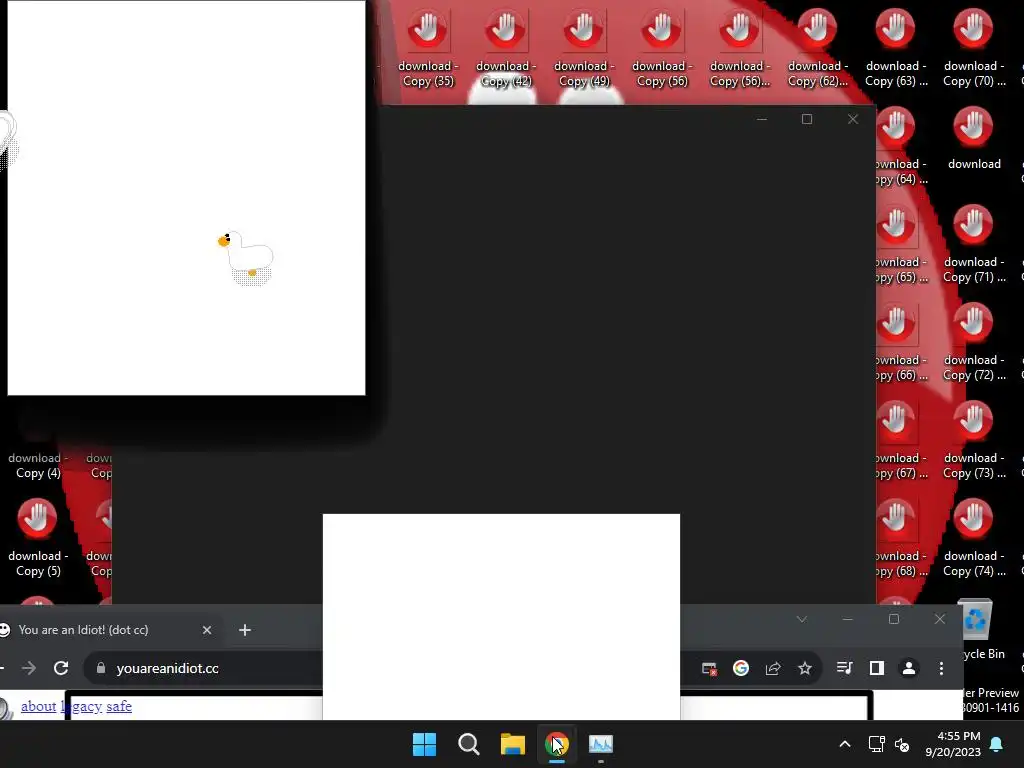Screen dimensions: 1024x768
Task: Open the performance monitor taskbar icon
Action: 601,744
